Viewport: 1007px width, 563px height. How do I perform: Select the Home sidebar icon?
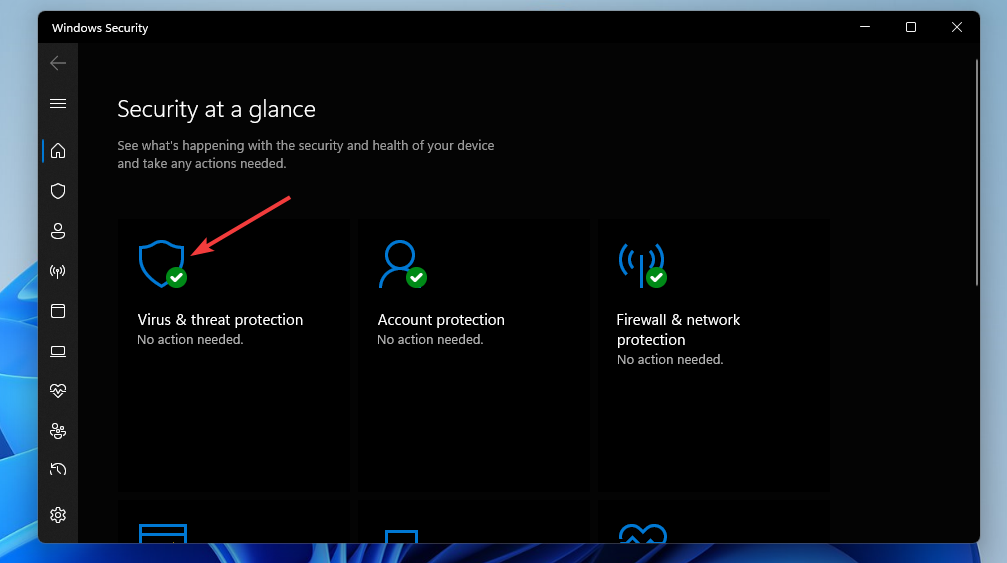point(58,151)
